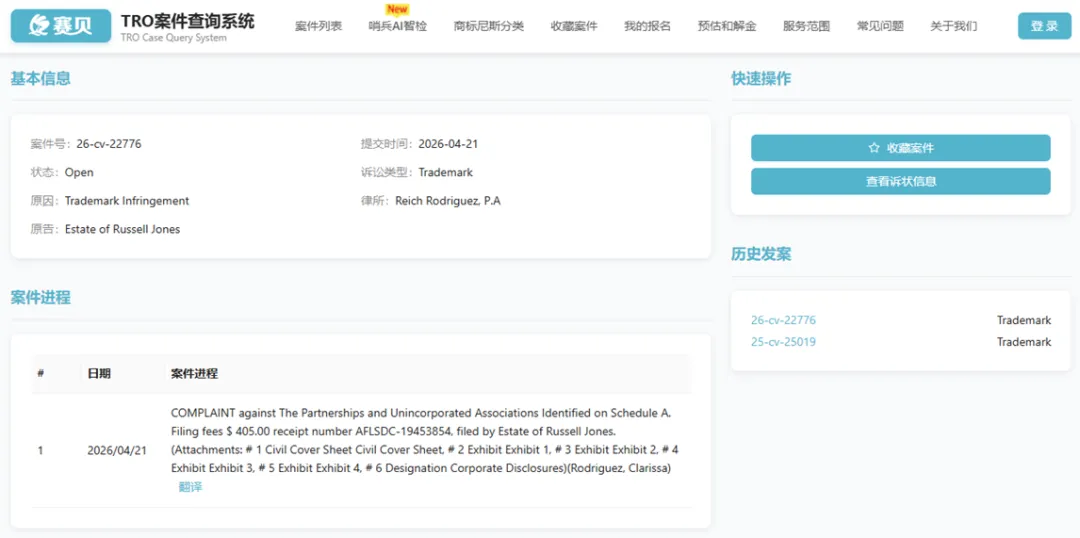Click the TRO案件查询系统 title text
Viewport: 1080px width, 538px height.
187,21
